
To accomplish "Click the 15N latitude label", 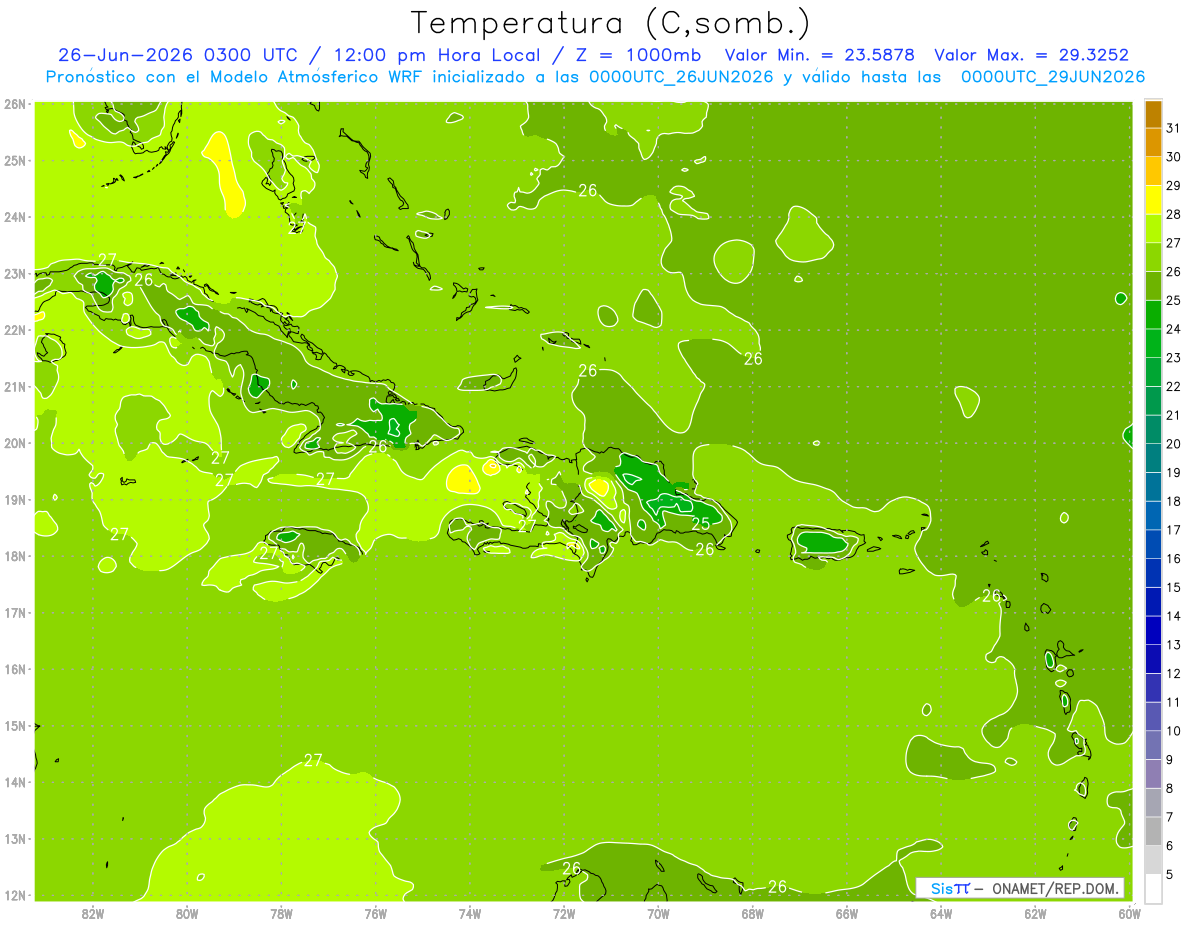I will [x=15, y=725].
